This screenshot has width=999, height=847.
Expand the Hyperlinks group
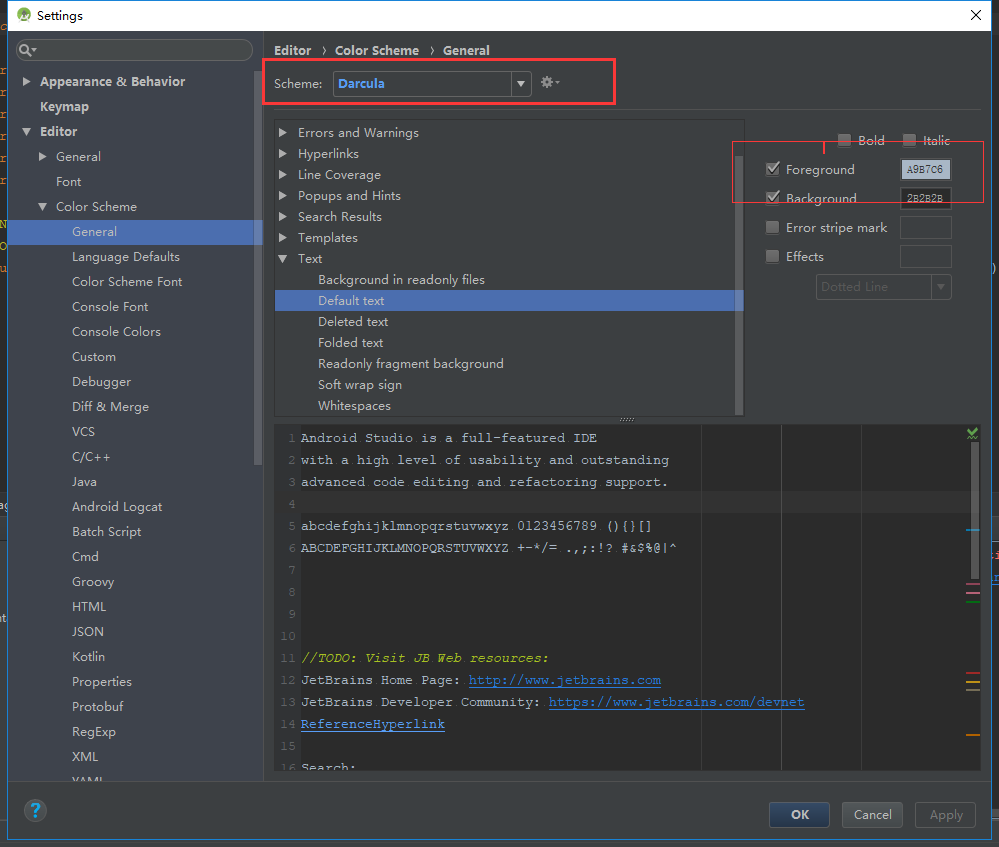point(283,154)
